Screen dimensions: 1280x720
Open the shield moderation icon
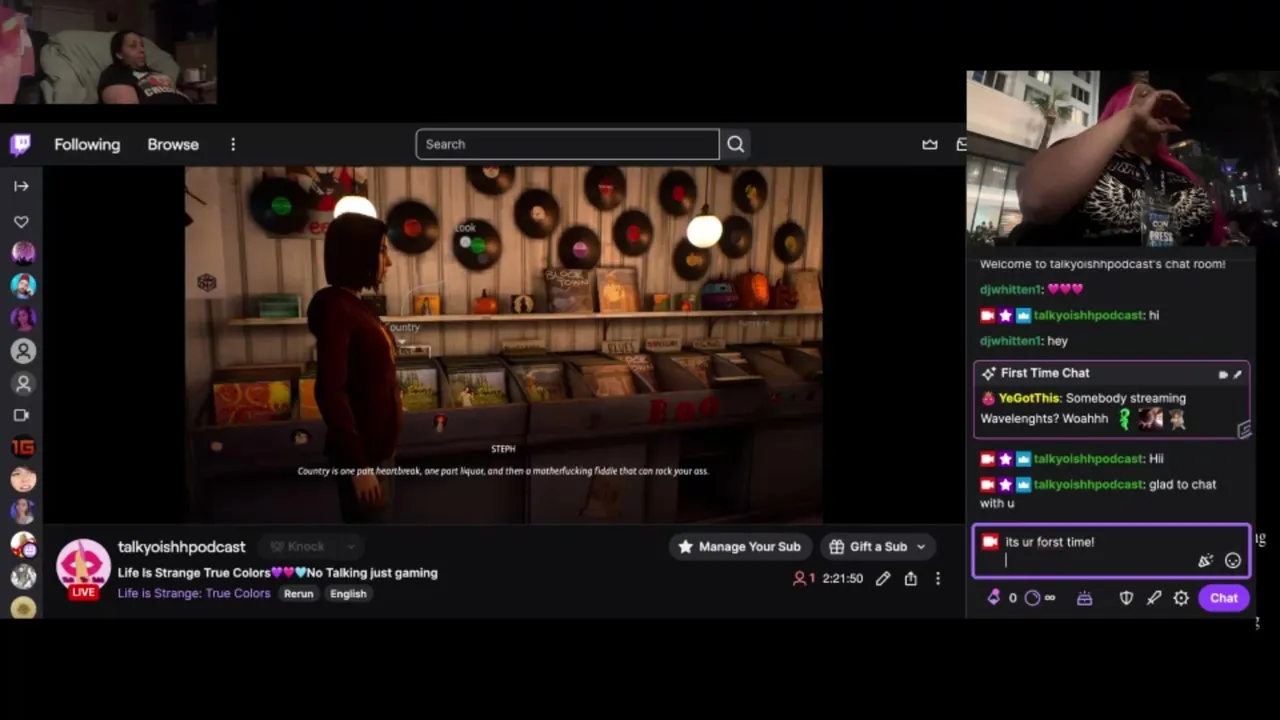pos(1126,598)
